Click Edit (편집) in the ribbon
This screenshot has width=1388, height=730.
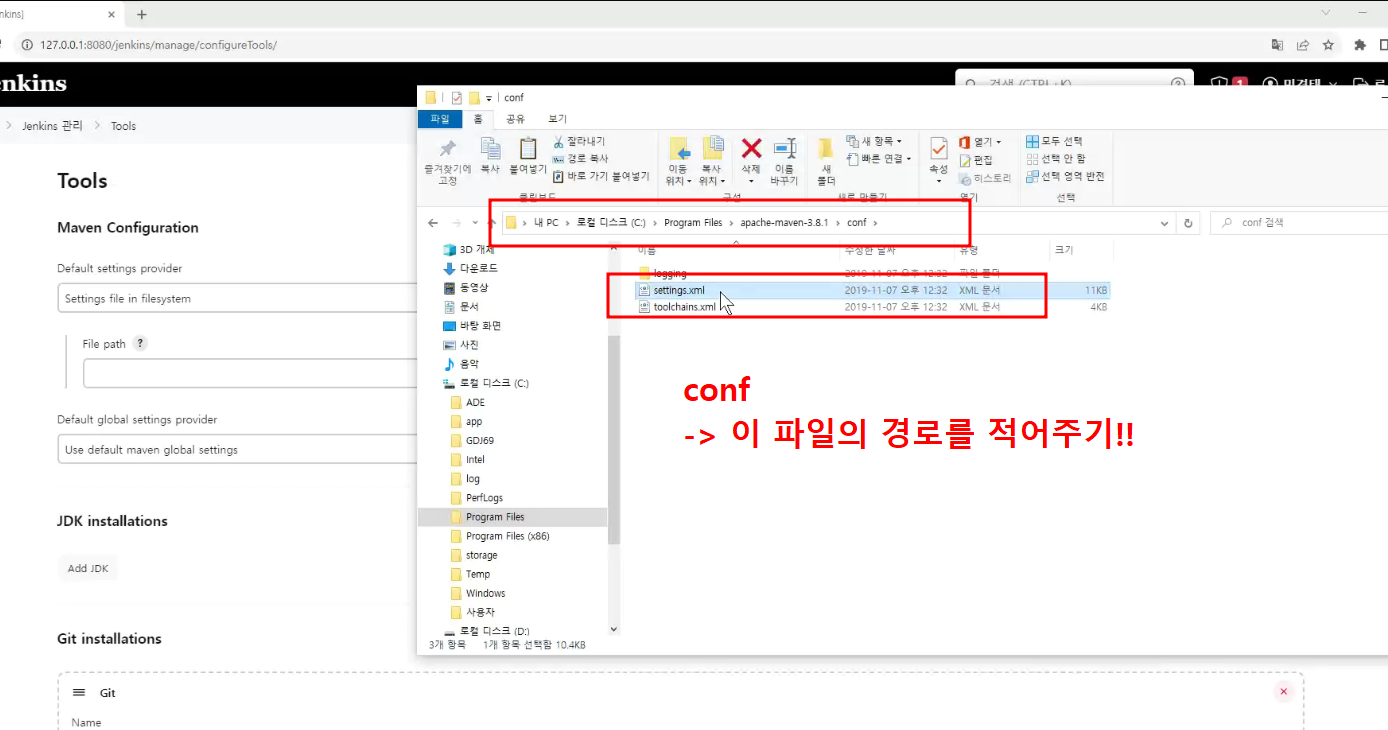(x=976, y=160)
